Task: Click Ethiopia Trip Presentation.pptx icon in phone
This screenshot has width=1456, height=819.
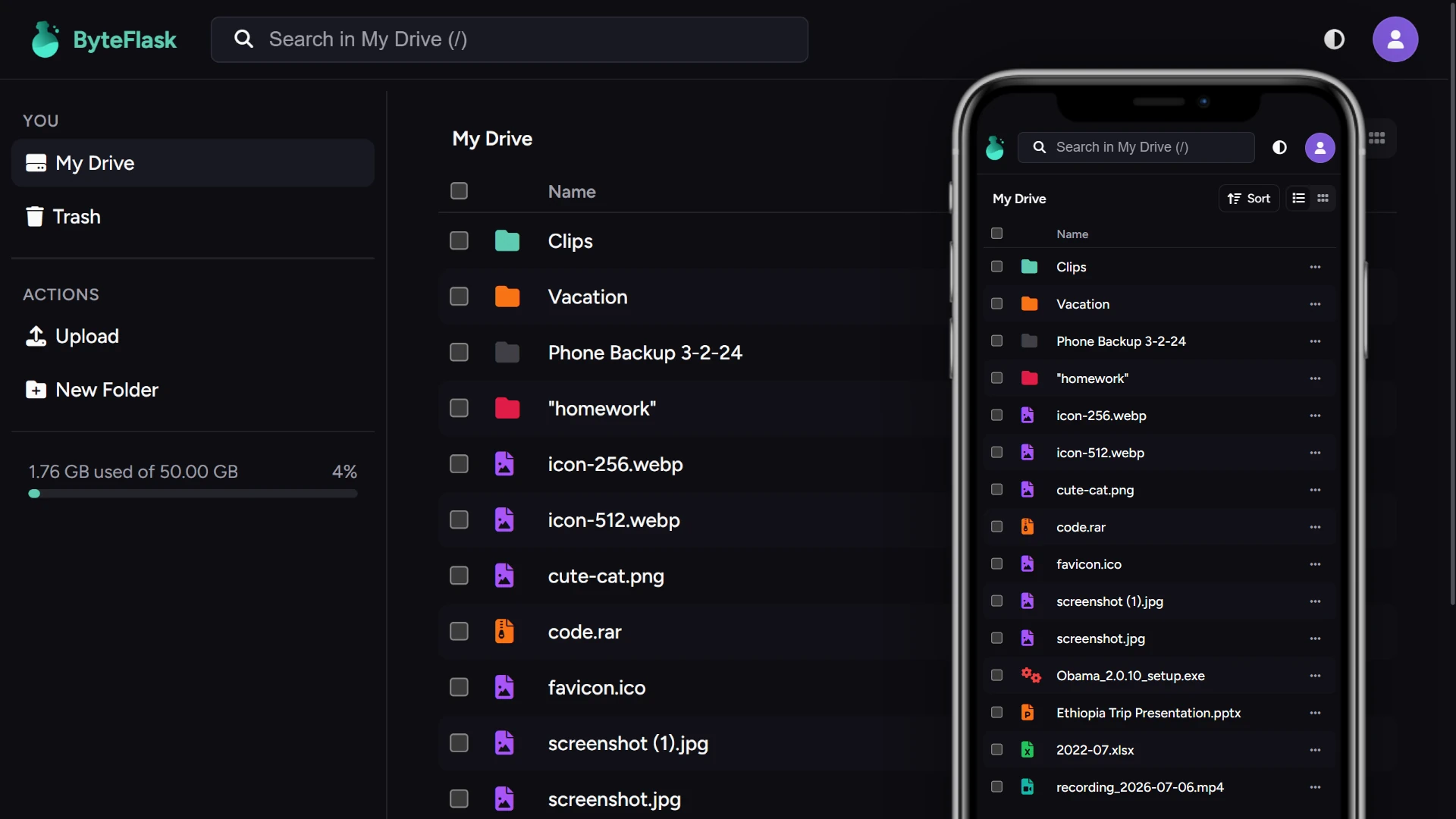Action: coord(1028,713)
